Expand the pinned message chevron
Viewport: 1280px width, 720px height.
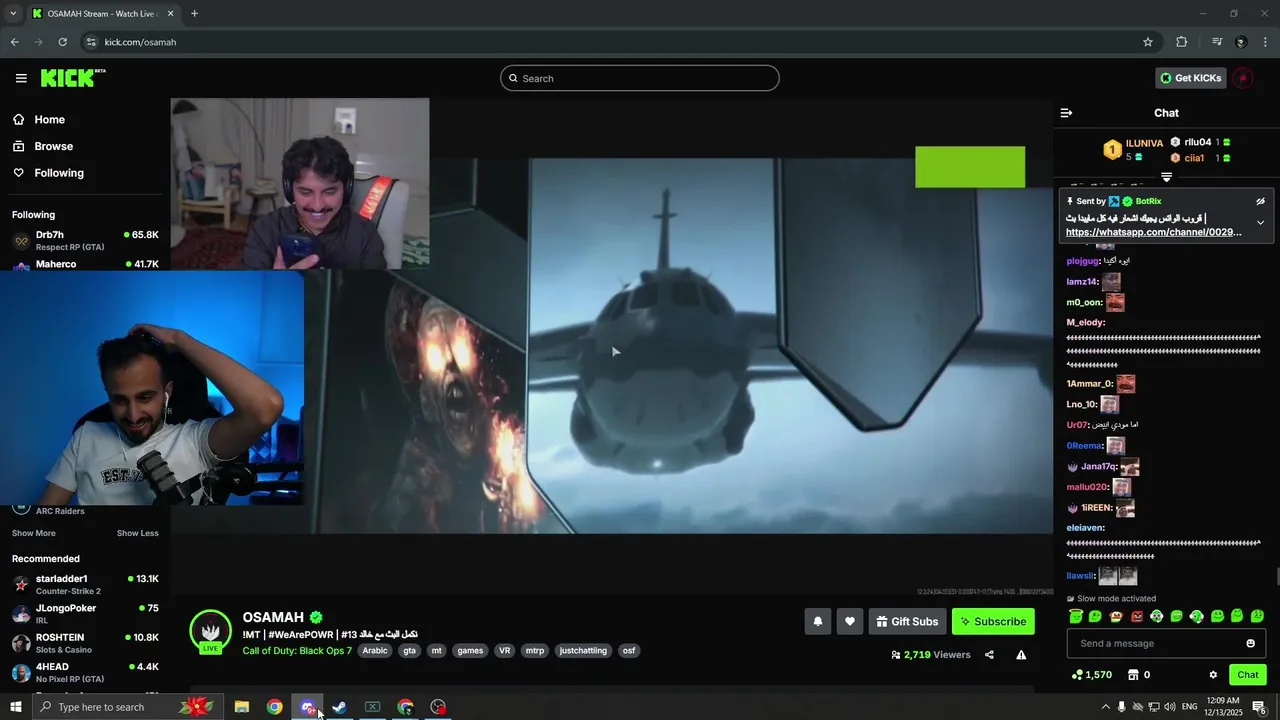(1260, 223)
